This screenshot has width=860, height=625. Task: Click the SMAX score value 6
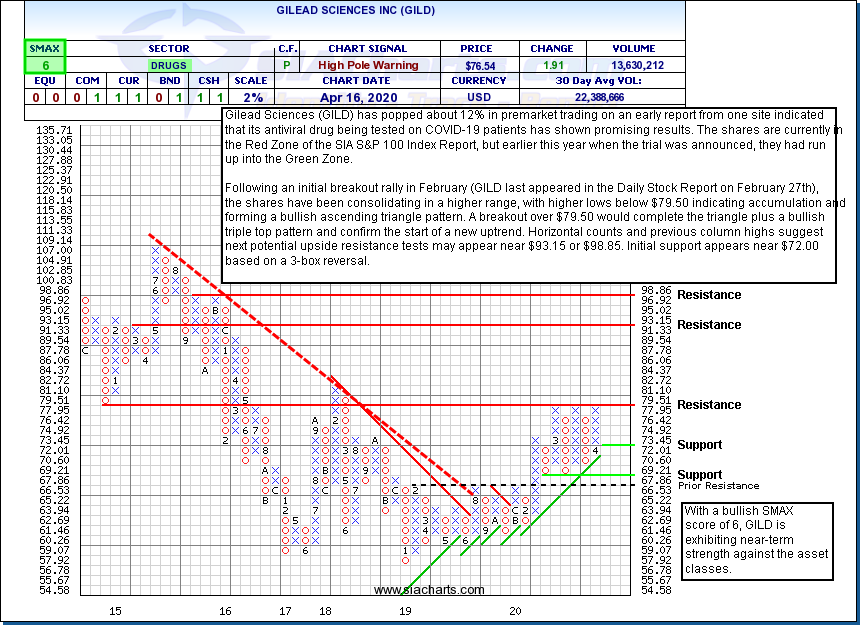pos(45,65)
